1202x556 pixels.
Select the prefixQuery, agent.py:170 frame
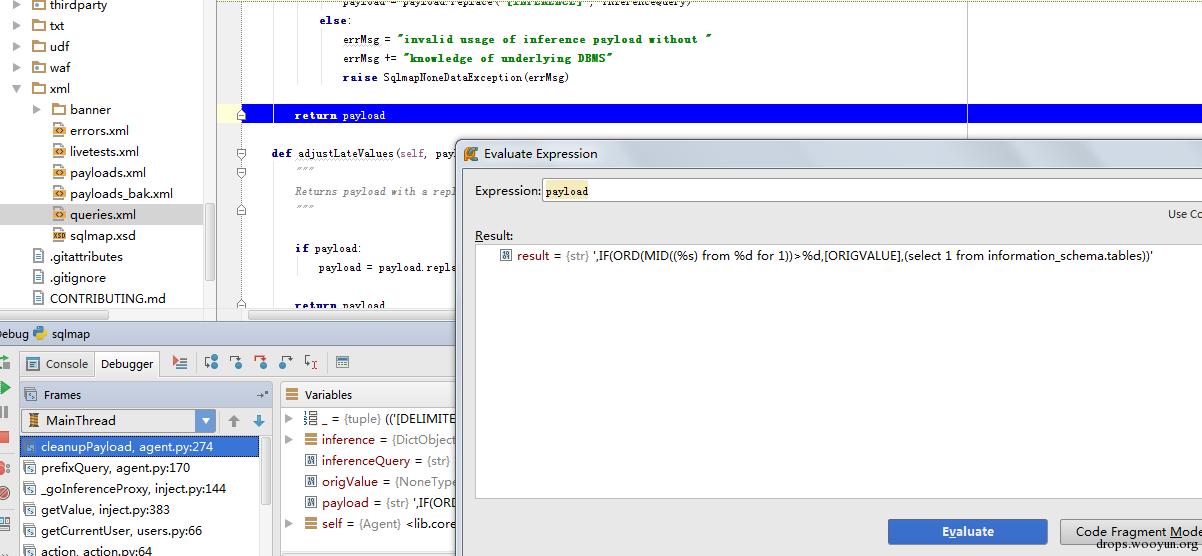point(139,467)
